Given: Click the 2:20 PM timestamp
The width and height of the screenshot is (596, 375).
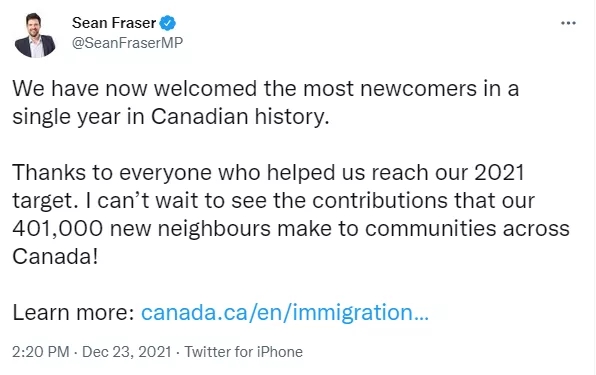Looking at the screenshot, I should 41,352.
